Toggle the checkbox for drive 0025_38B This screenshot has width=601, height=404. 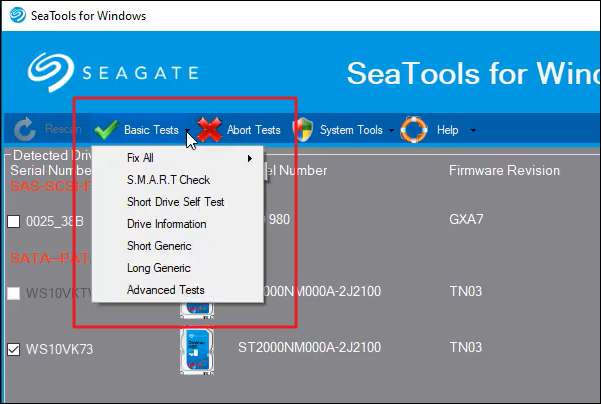tap(14, 221)
